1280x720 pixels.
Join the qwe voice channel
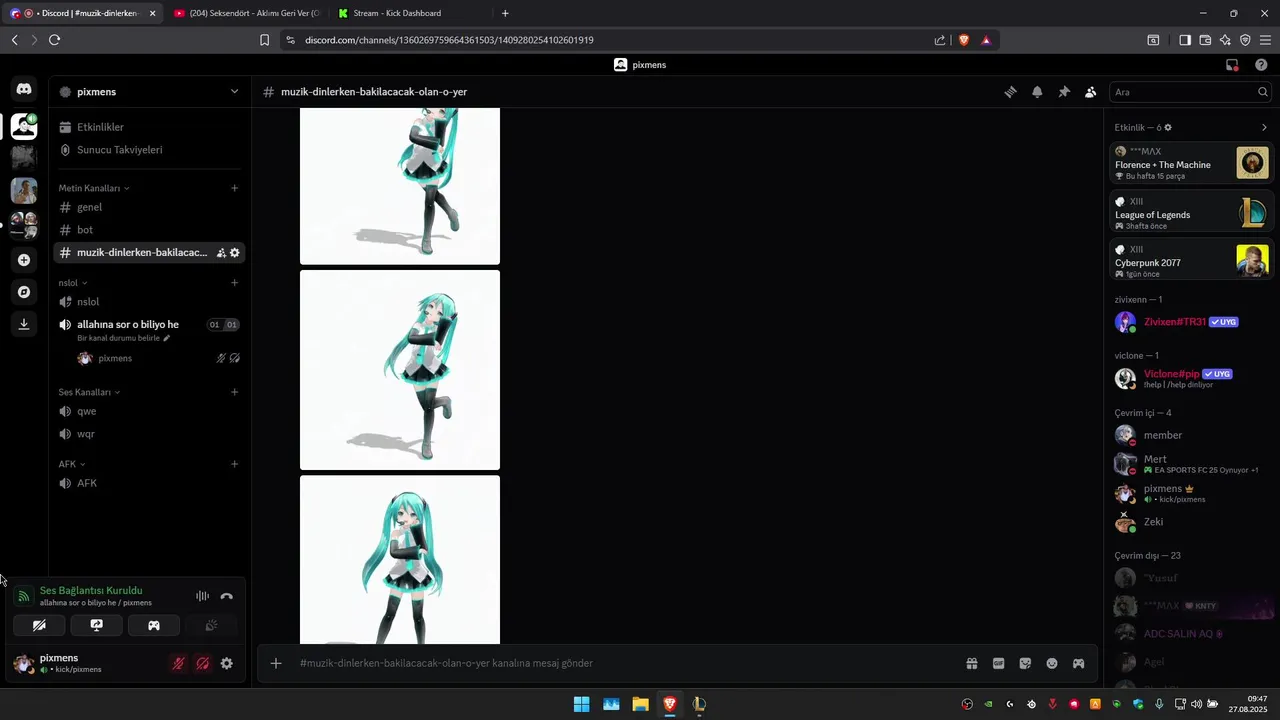(148, 411)
